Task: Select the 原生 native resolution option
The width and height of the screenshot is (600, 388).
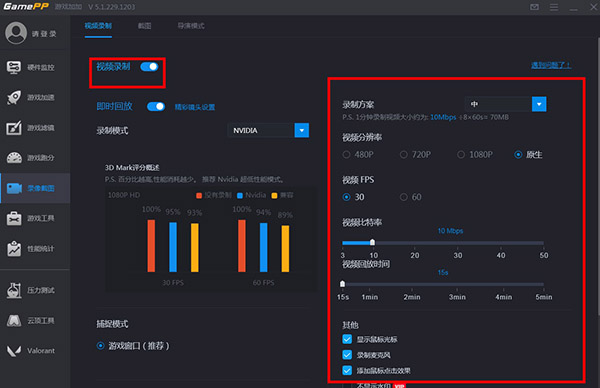Action: pos(528,155)
